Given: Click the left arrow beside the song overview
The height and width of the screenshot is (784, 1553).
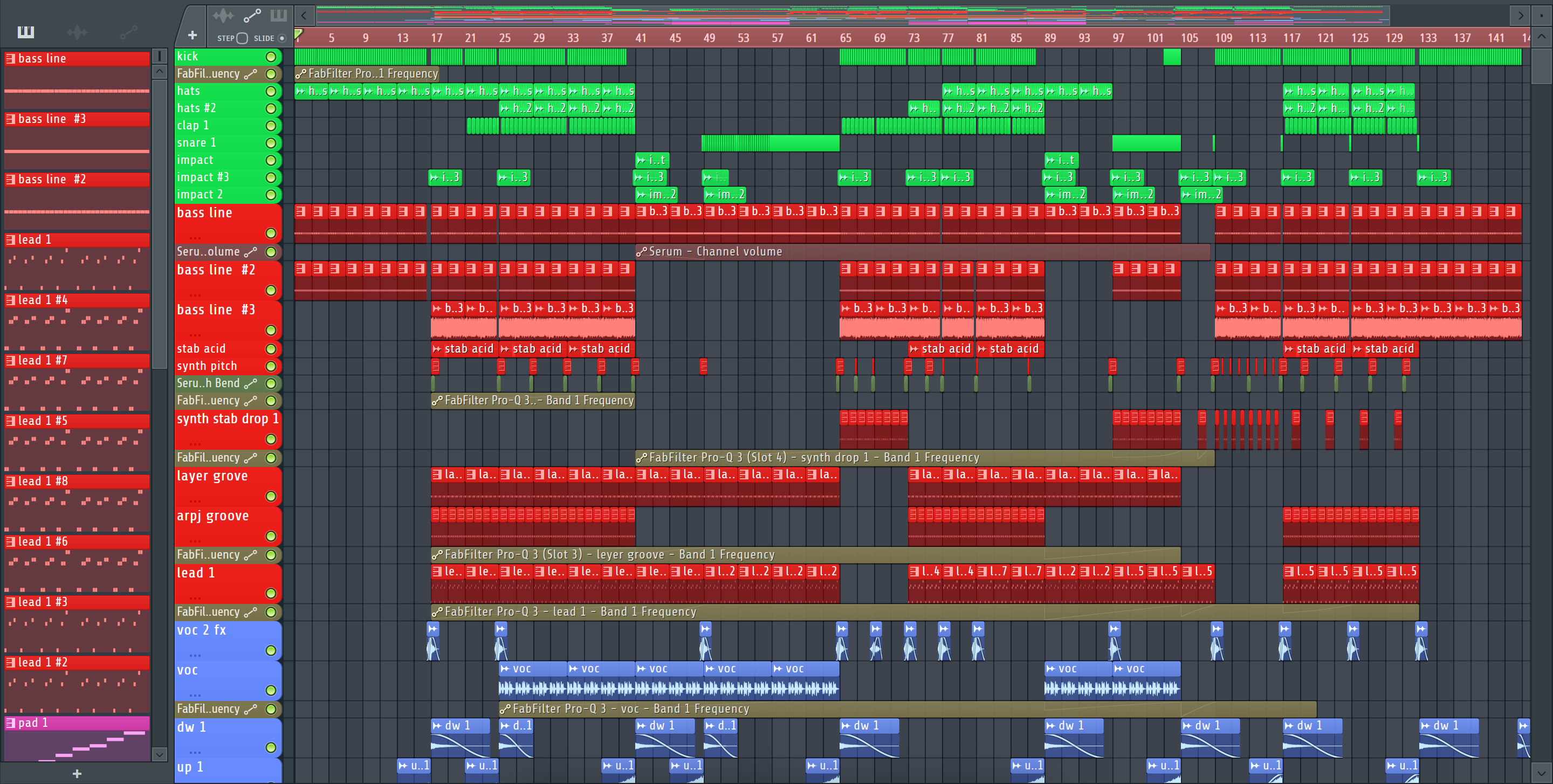Looking at the screenshot, I should (305, 15).
